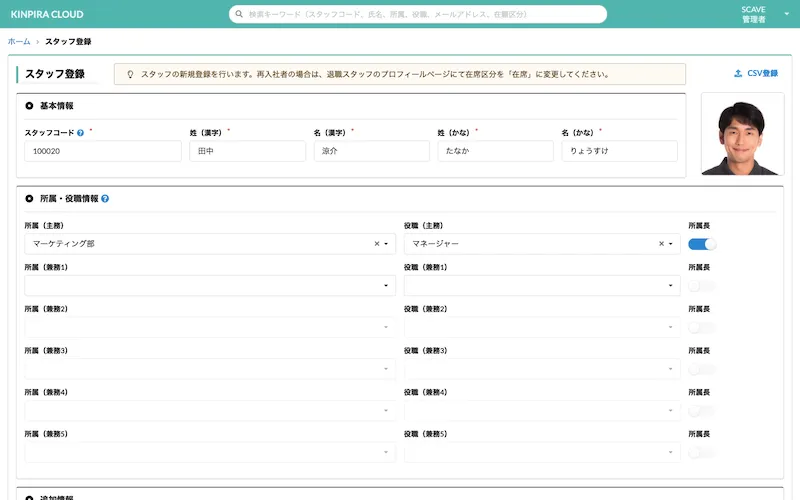
Task: Collapse the 基本情報 section icon
Action: (x=29, y=105)
